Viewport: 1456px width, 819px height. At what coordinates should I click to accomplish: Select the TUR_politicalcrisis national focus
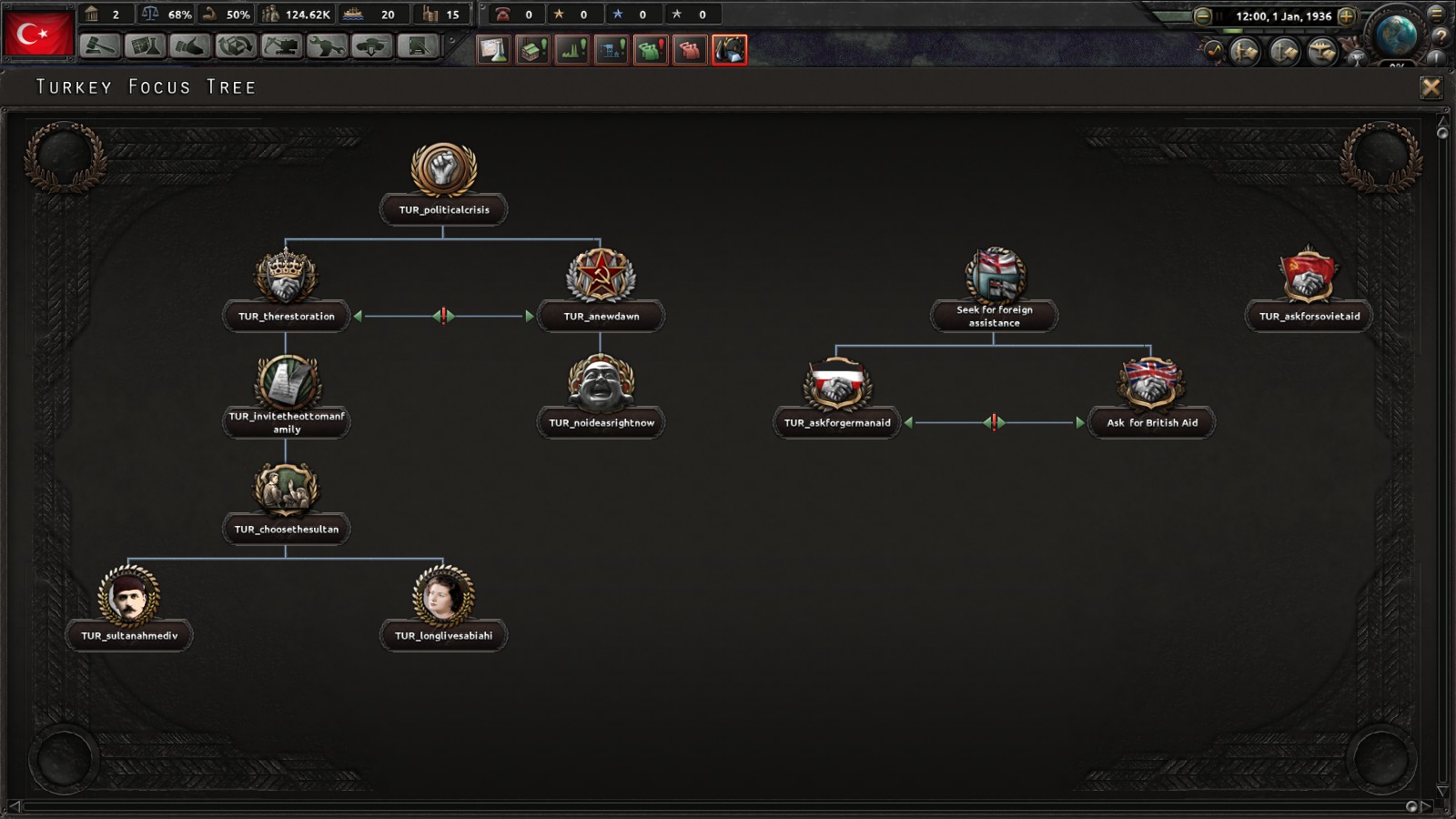coord(443,178)
